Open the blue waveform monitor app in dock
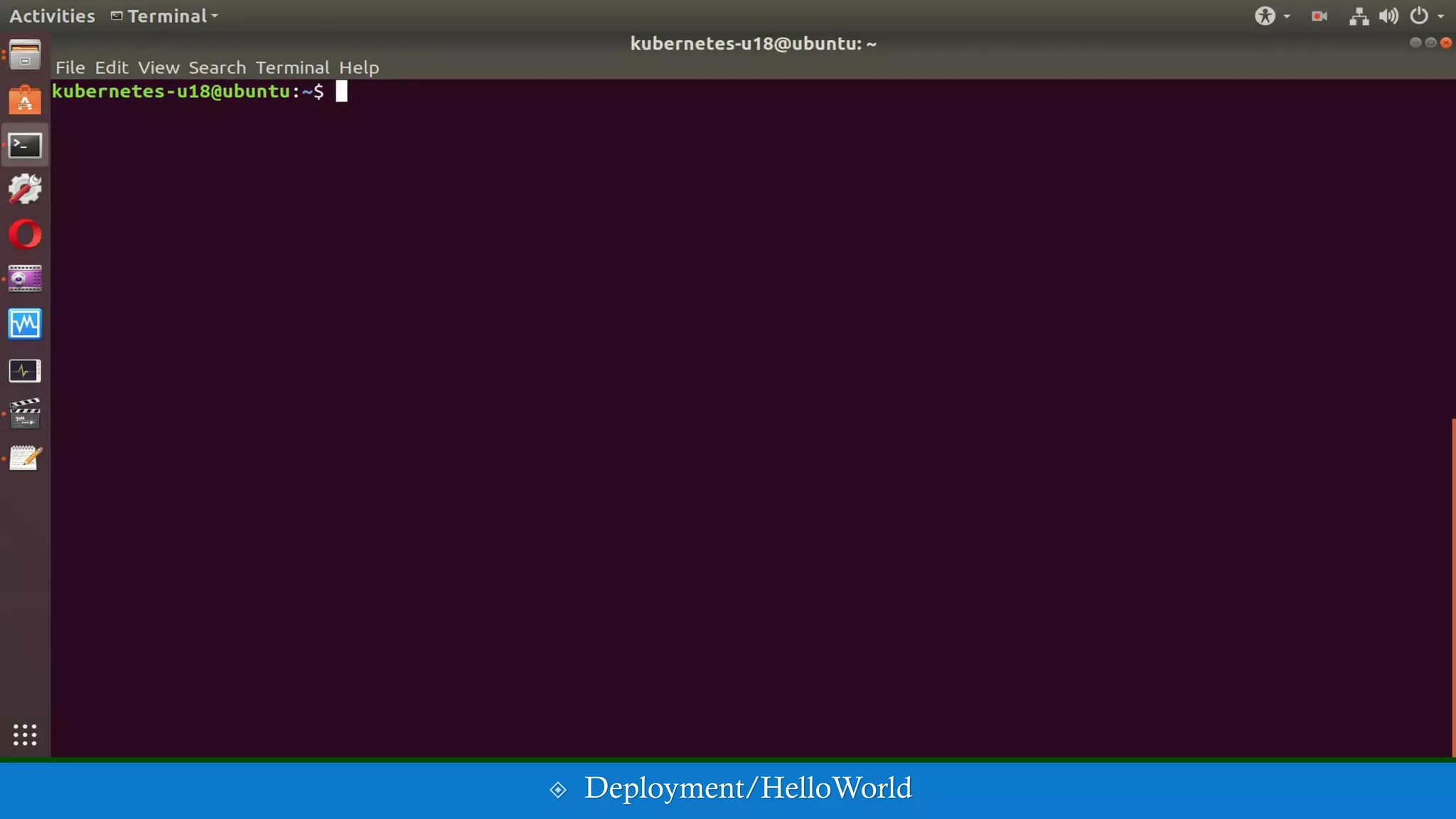The height and width of the screenshot is (819, 1456). [25, 324]
